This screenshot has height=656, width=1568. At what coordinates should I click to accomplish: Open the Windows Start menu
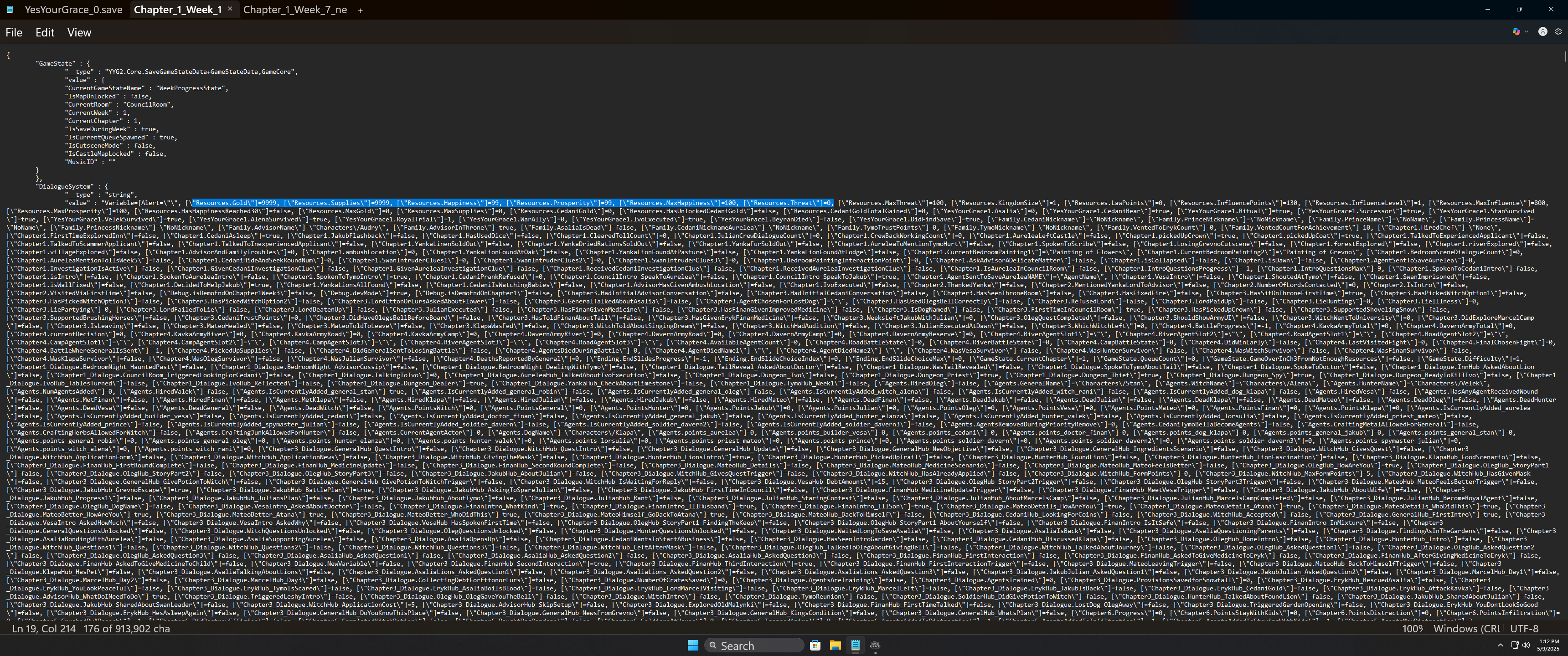[693, 646]
